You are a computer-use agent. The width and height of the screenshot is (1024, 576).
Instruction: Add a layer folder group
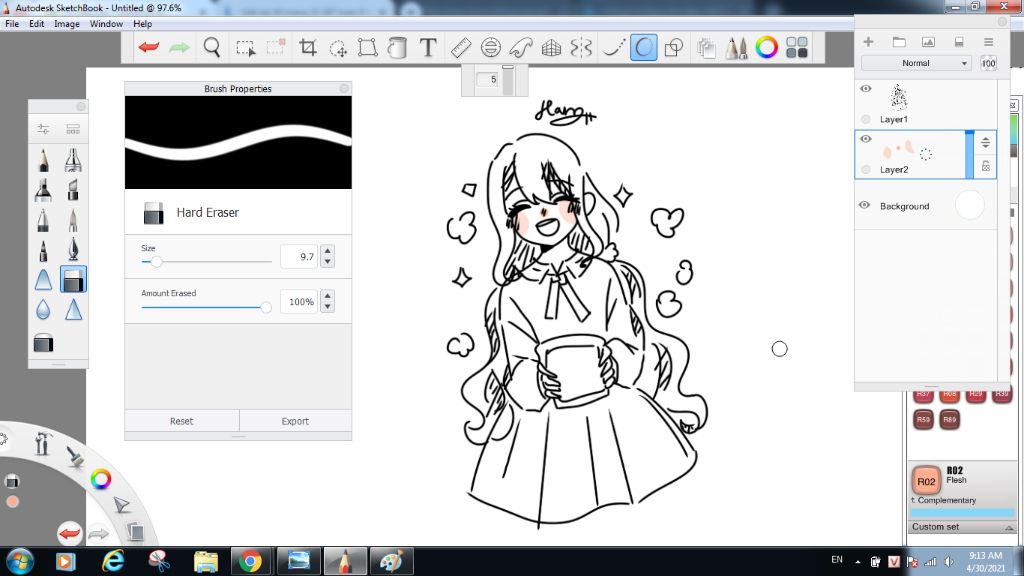coord(899,42)
